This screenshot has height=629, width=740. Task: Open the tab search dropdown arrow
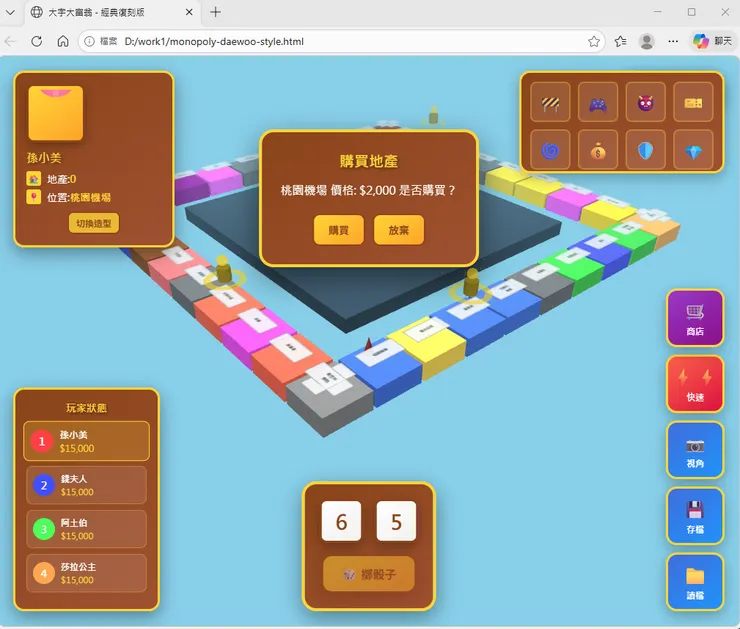(10, 12)
